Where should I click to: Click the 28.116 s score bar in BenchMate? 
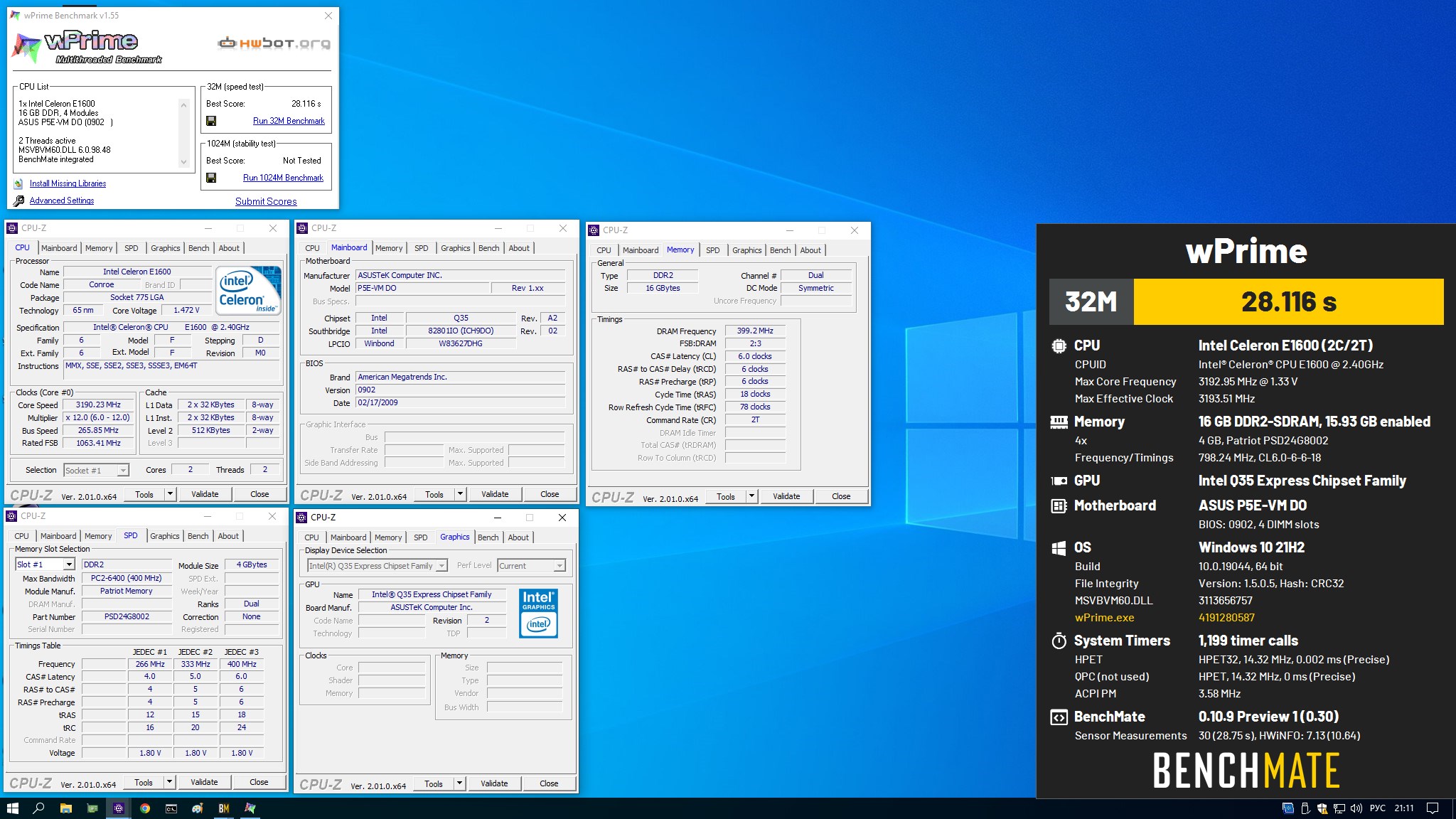(1288, 301)
